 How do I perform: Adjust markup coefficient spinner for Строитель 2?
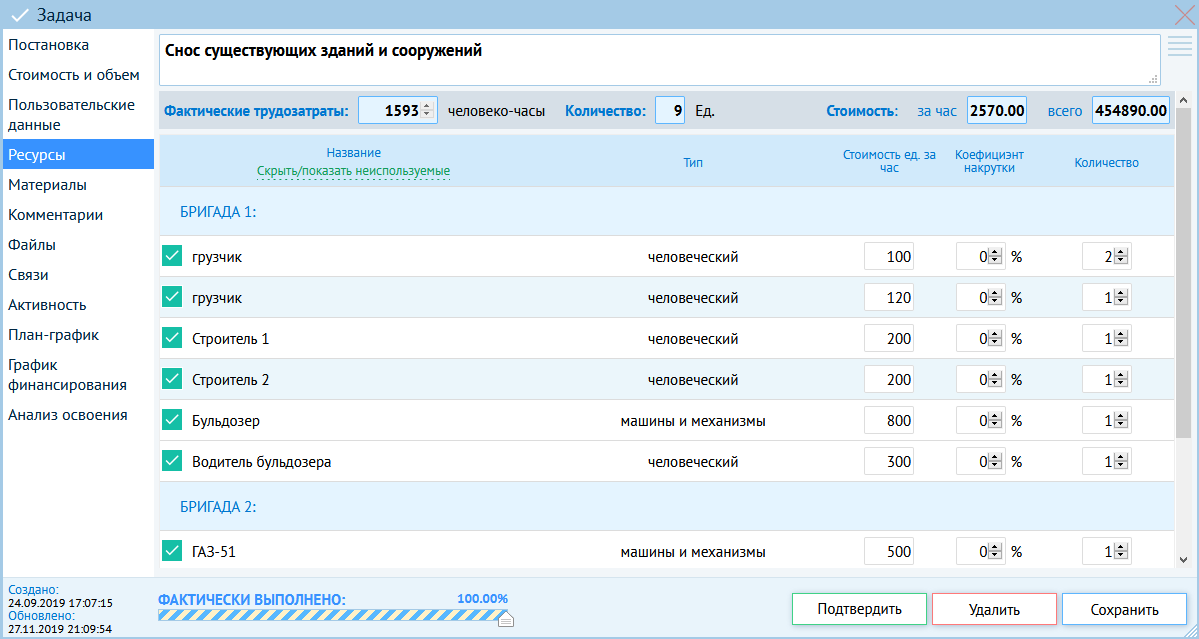tap(995, 380)
